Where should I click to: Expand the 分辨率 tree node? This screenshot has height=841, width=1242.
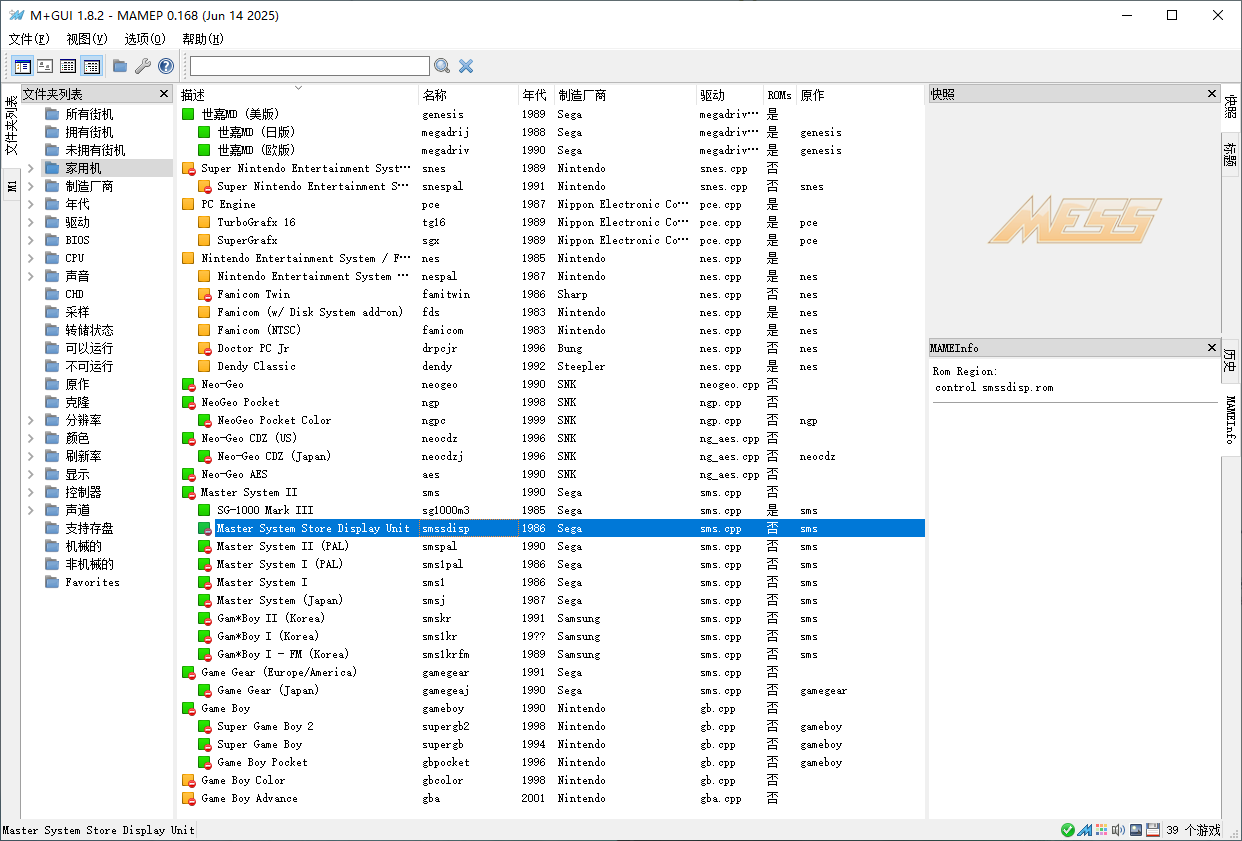[31, 420]
